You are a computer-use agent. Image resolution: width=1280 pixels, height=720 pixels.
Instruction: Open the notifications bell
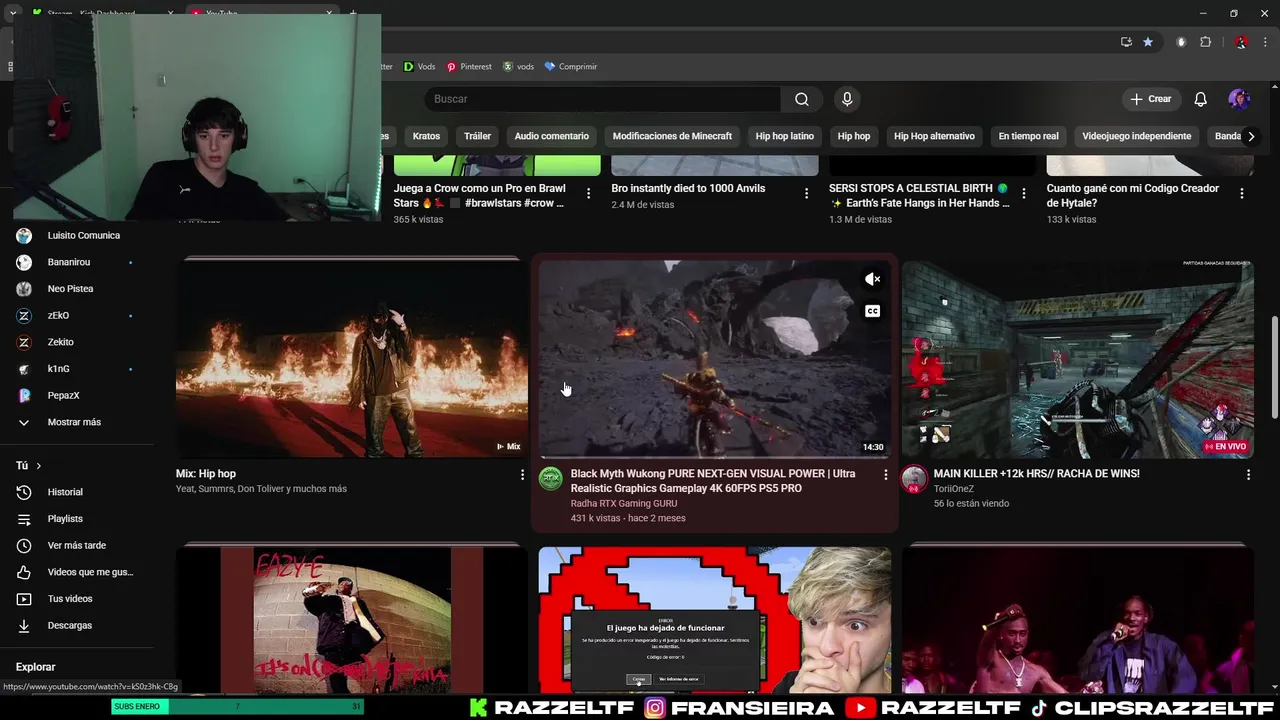(1200, 99)
